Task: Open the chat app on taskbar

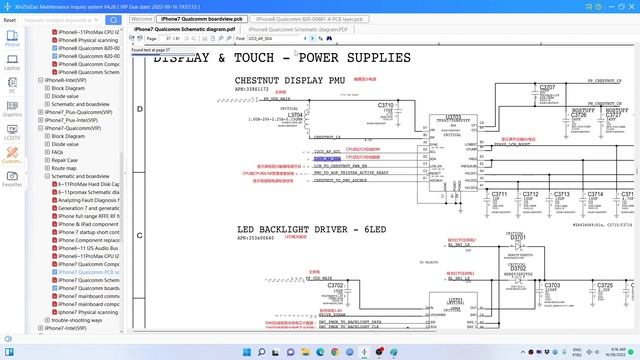Action: pyautogui.click(x=291, y=352)
